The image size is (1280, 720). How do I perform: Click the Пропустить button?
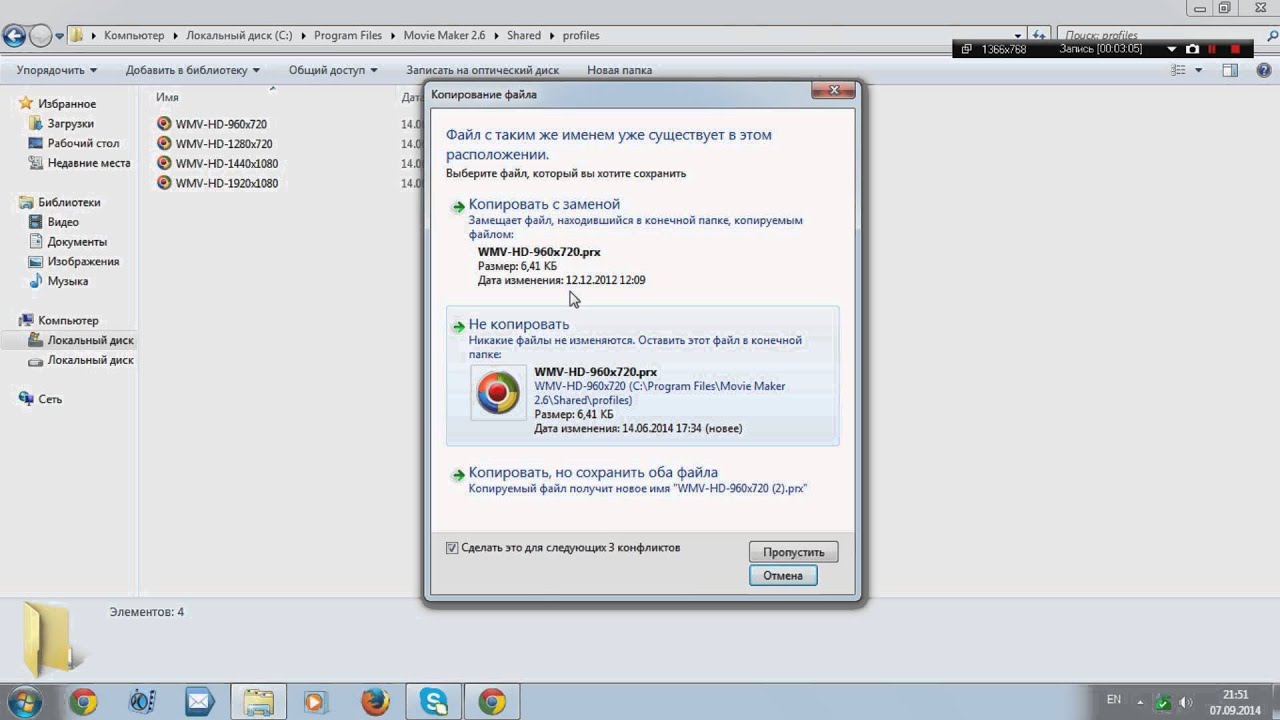pos(794,552)
